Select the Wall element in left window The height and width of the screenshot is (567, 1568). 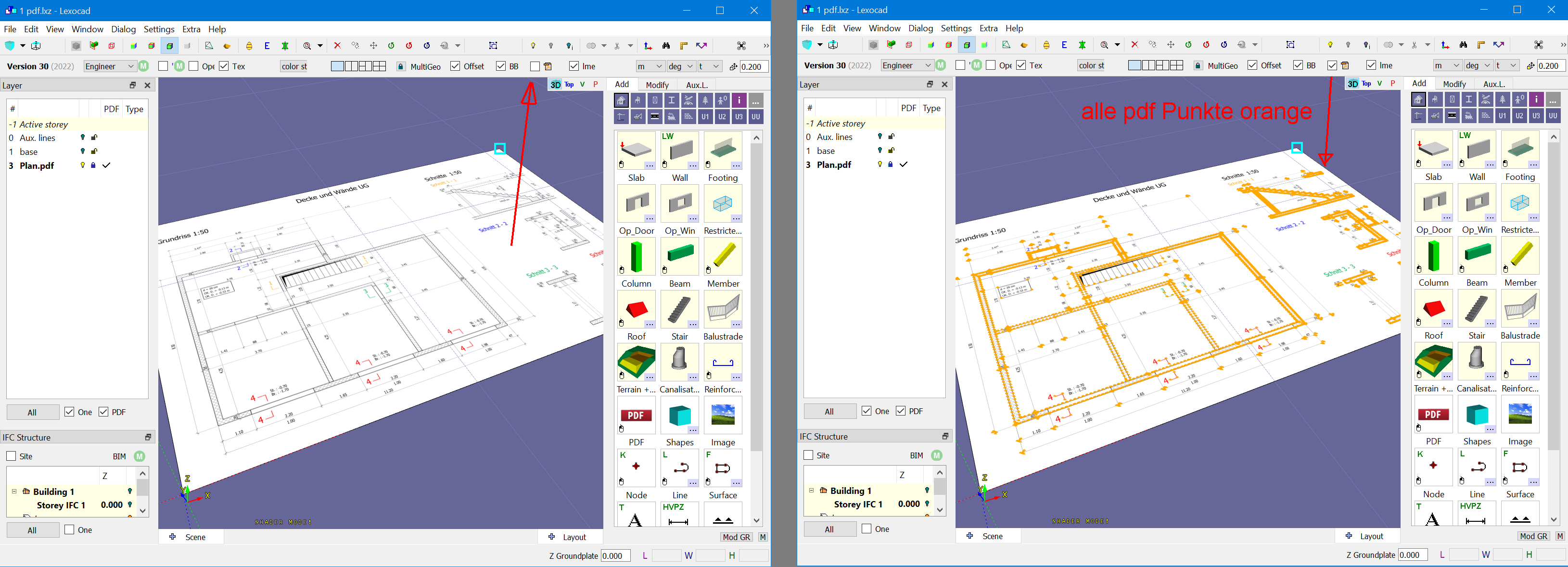pyautogui.click(x=680, y=151)
